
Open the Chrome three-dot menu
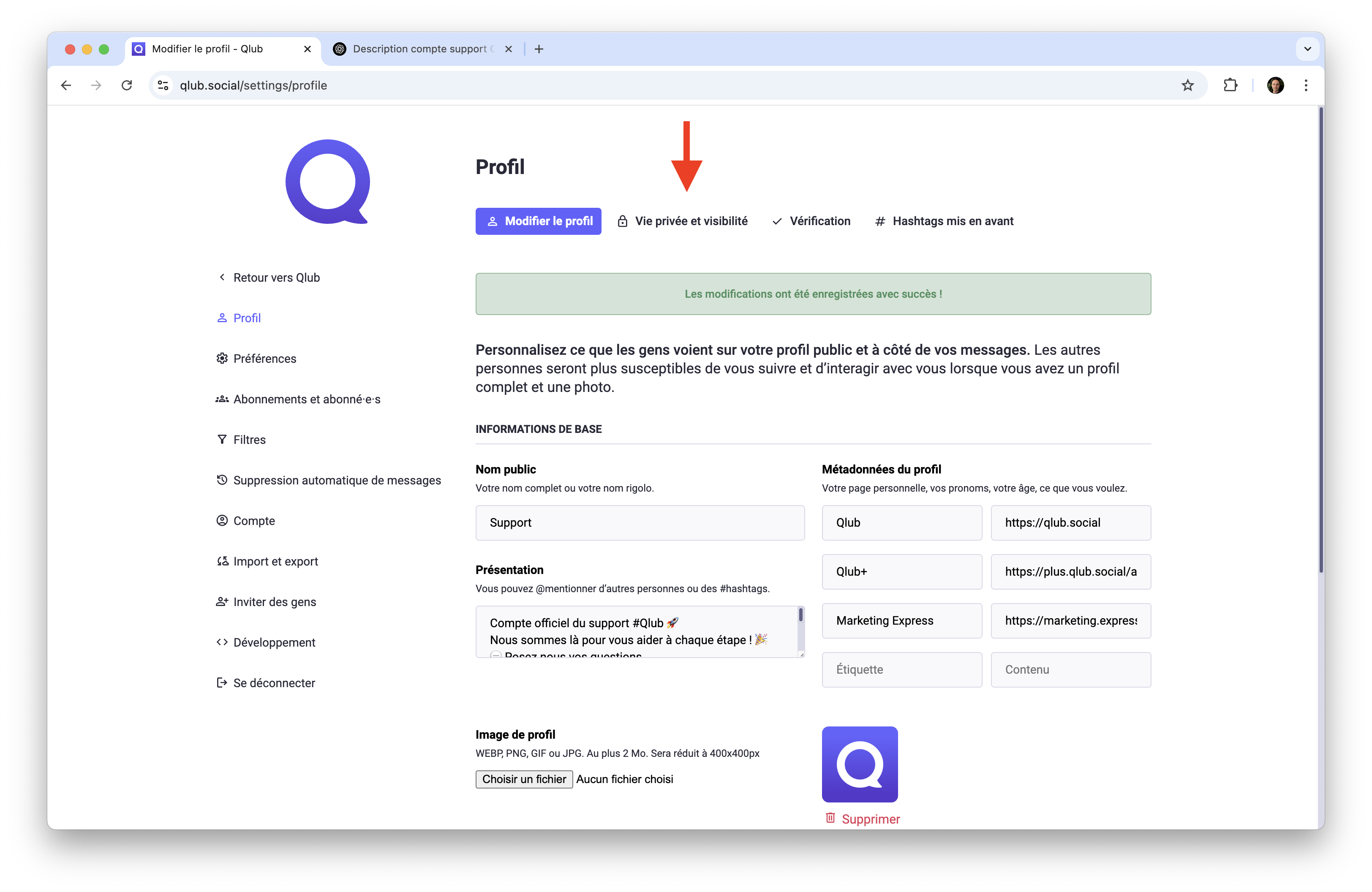(x=1306, y=85)
